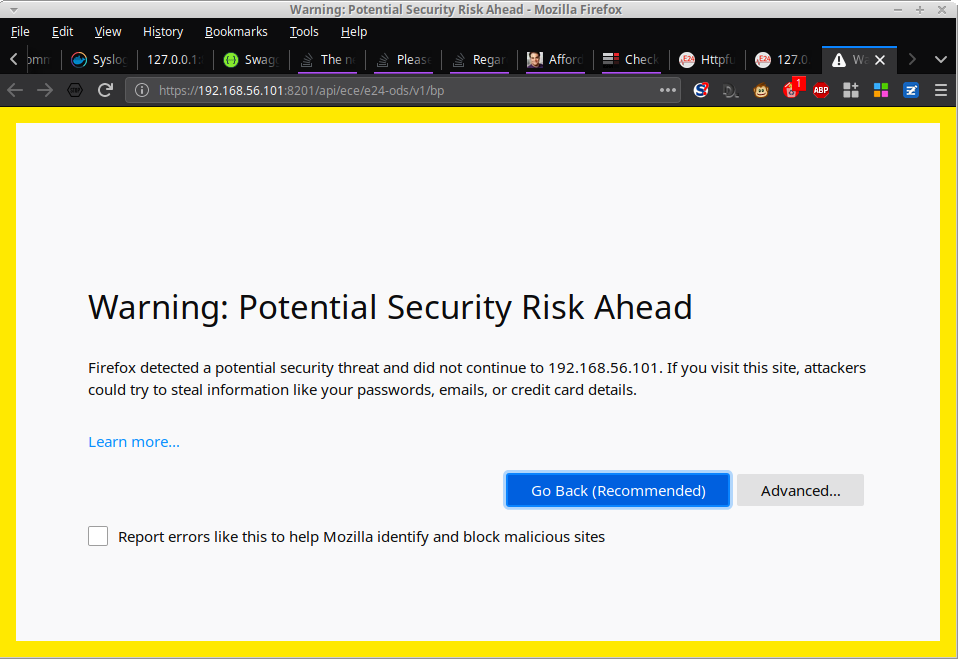Click the stop sign toolbar icon

click(75, 90)
